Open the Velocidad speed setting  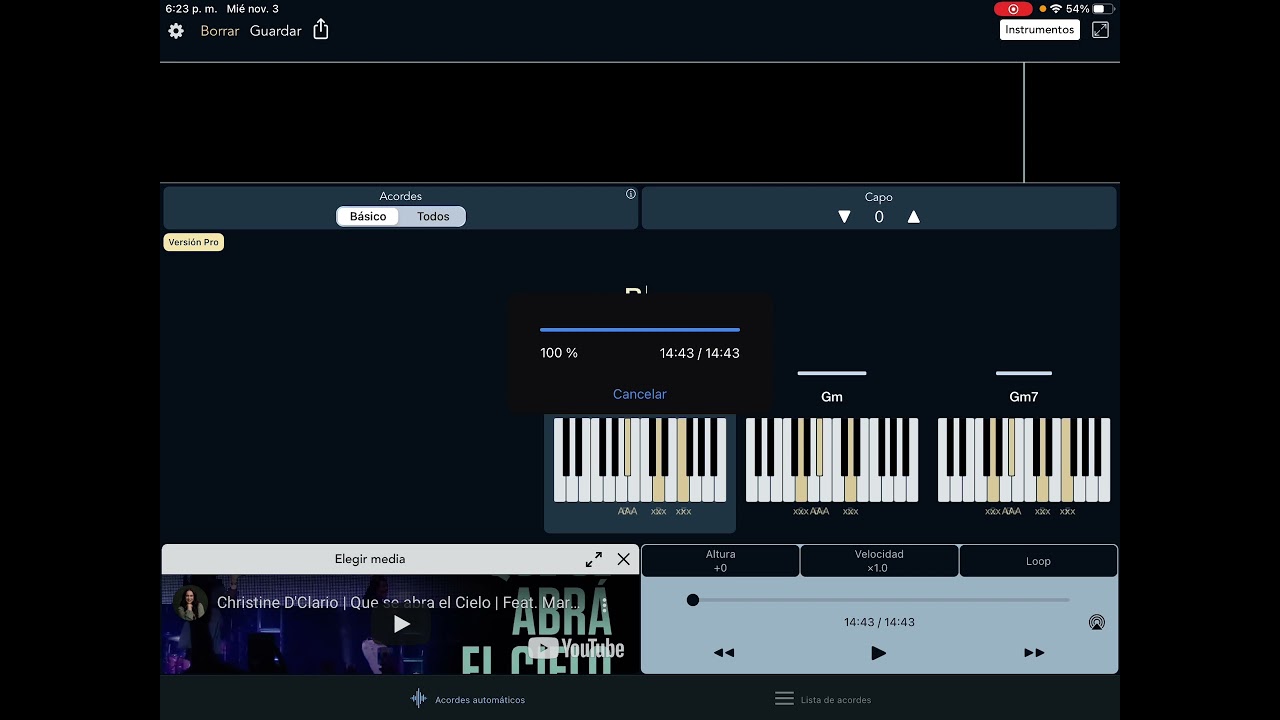coord(879,561)
